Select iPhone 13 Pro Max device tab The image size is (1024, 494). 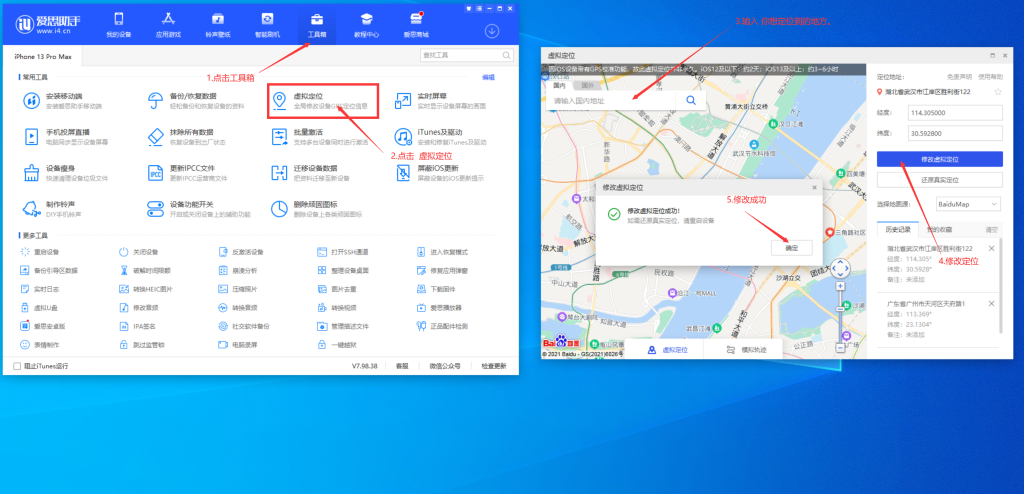[x=43, y=56]
